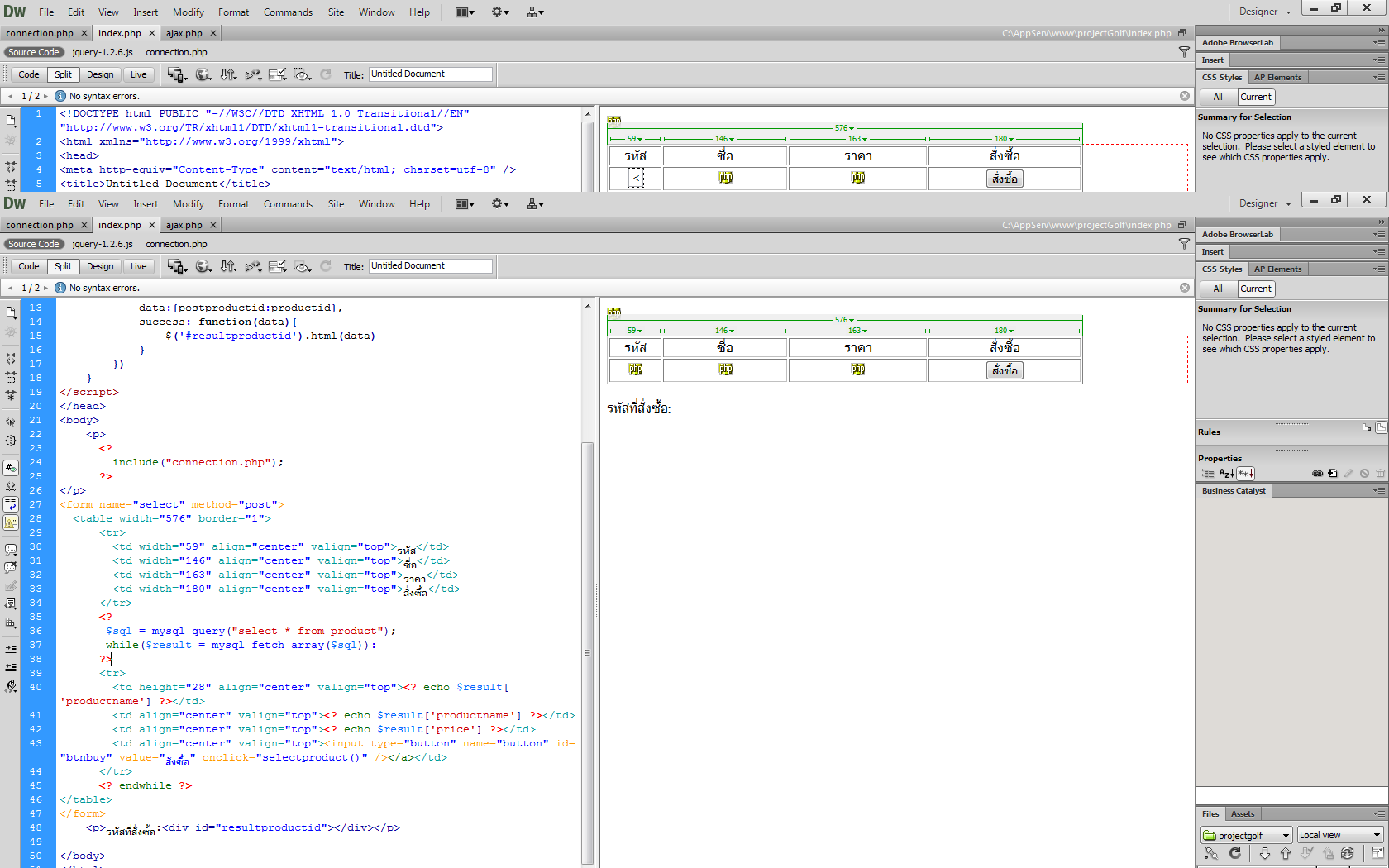The height and width of the screenshot is (868, 1389).
Task: Preview in browser globe icon, lower window
Action: coord(203,266)
